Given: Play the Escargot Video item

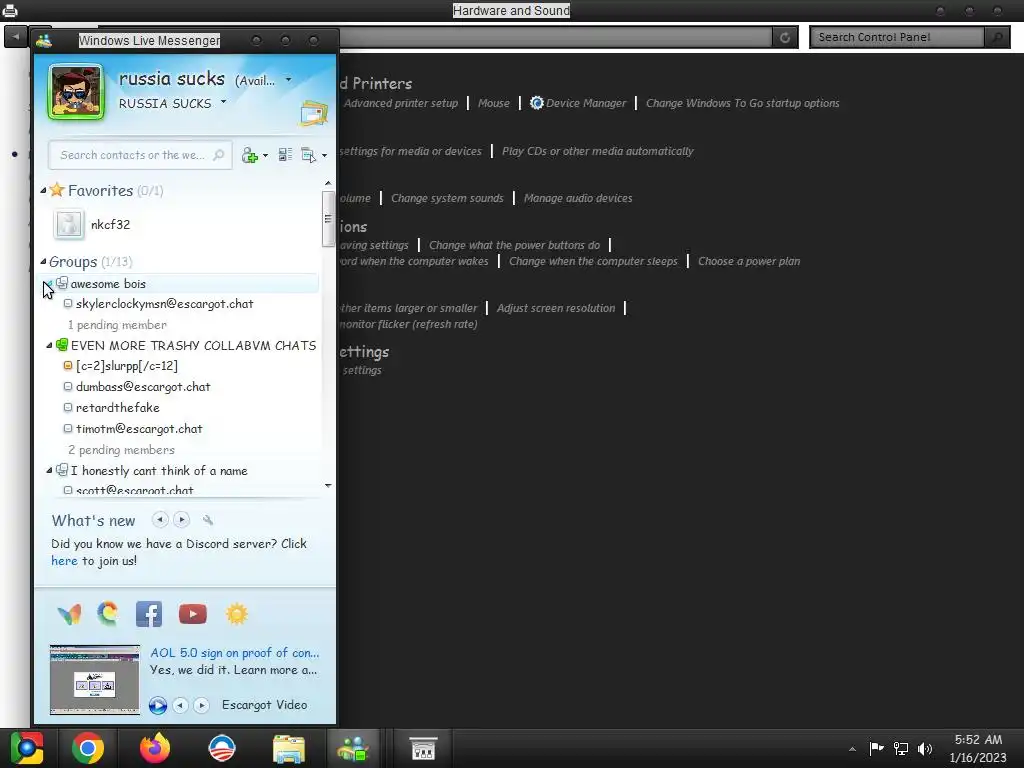Looking at the screenshot, I should point(157,705).
